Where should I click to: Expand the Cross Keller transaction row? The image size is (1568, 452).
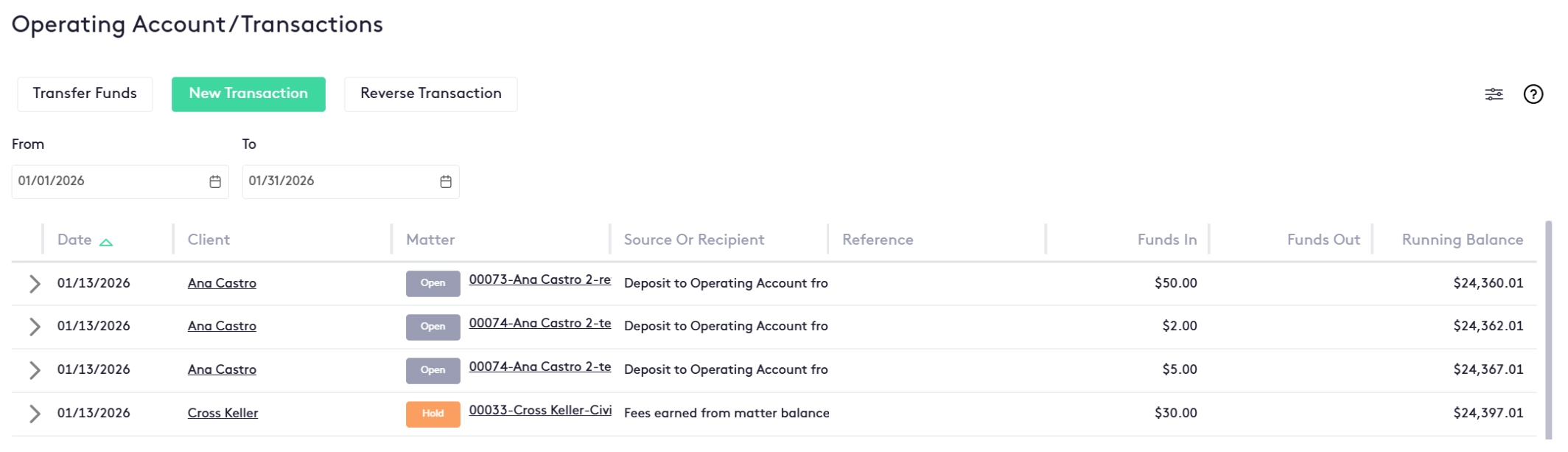point(34,414)
